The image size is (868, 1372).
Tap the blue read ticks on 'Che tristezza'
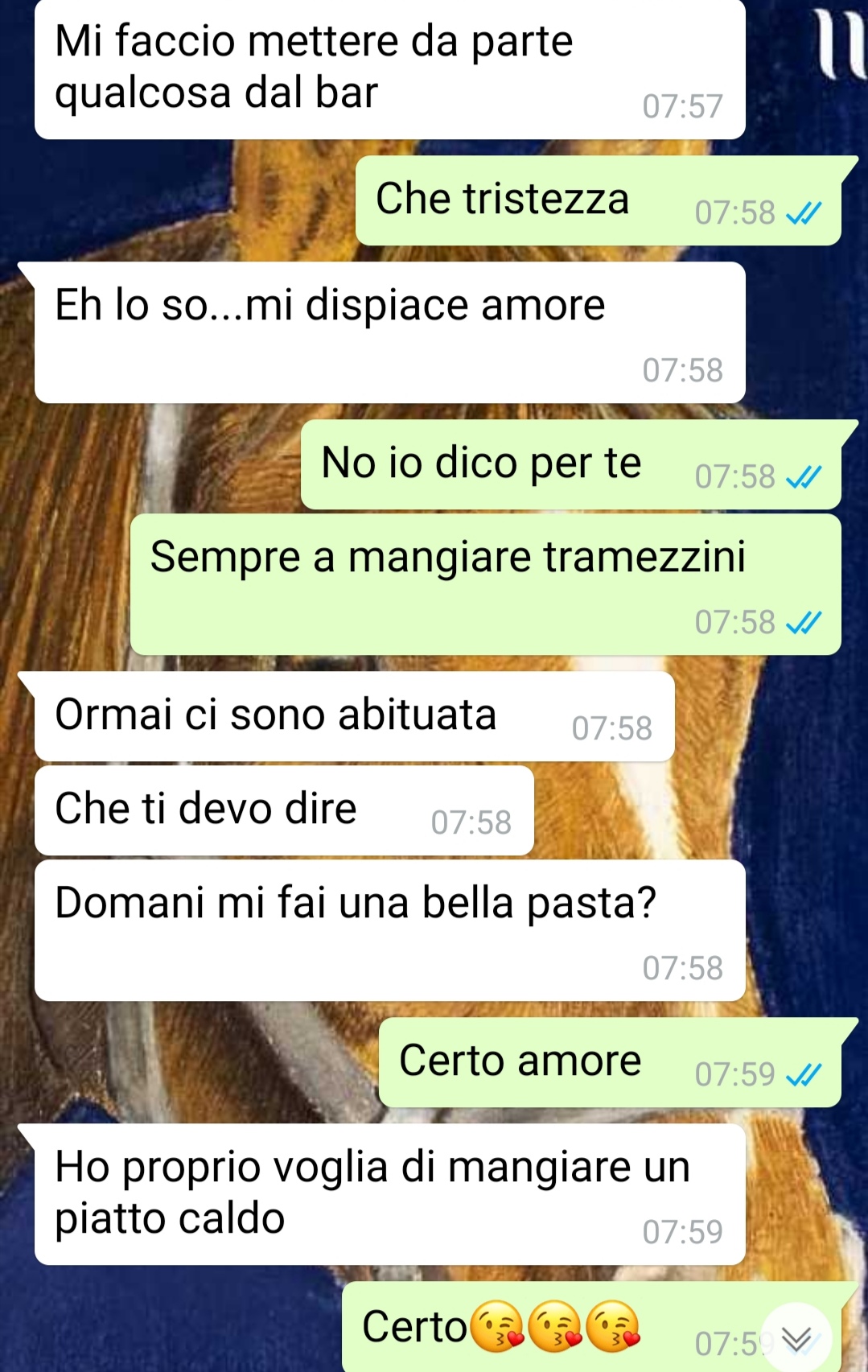coord(804,213)
